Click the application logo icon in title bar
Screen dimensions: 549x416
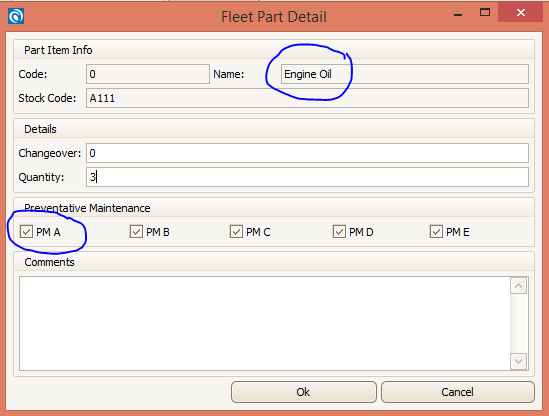[x=16, y=16]
